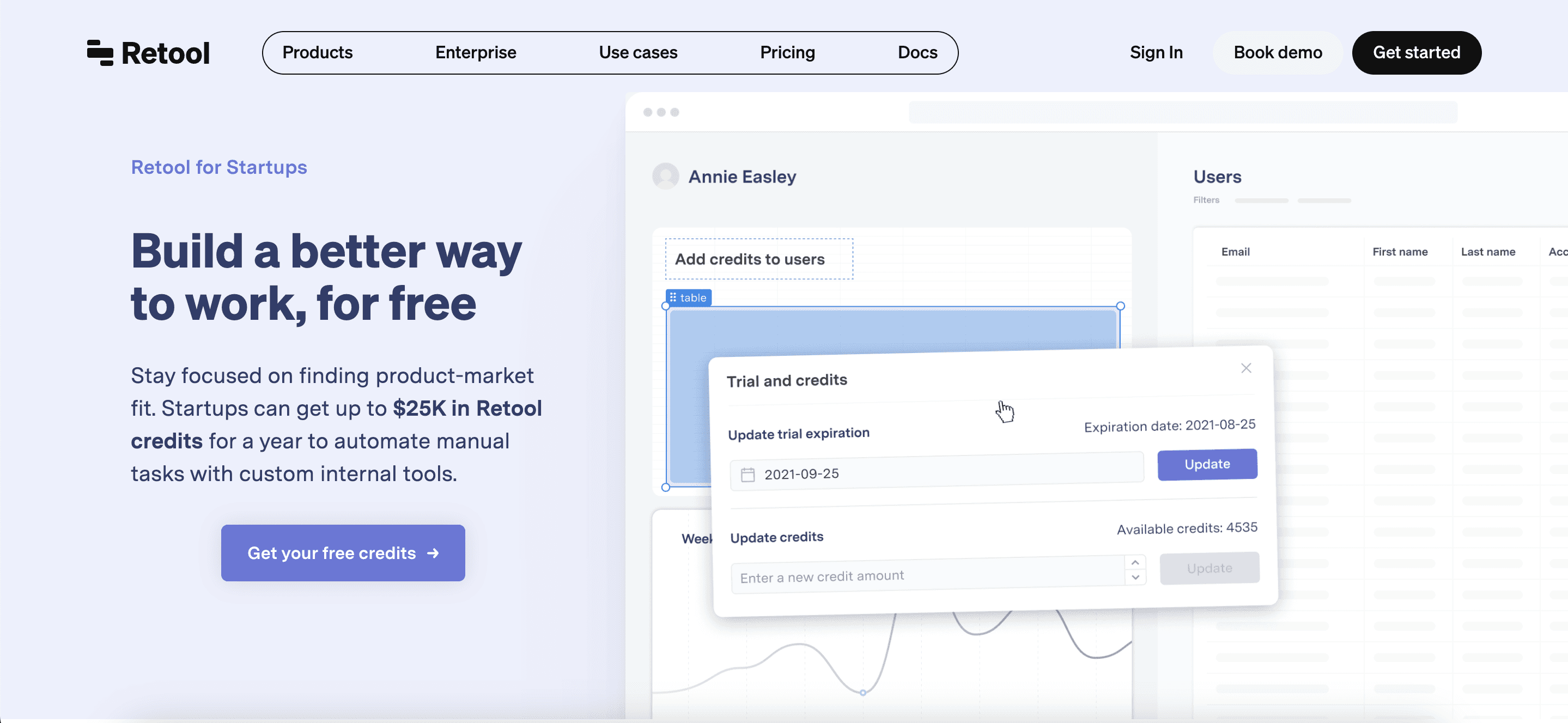Viewport: 1568px width, 723px height.
Task: Increase the credit amount with the up arrow
Action: pos(1135,563)
